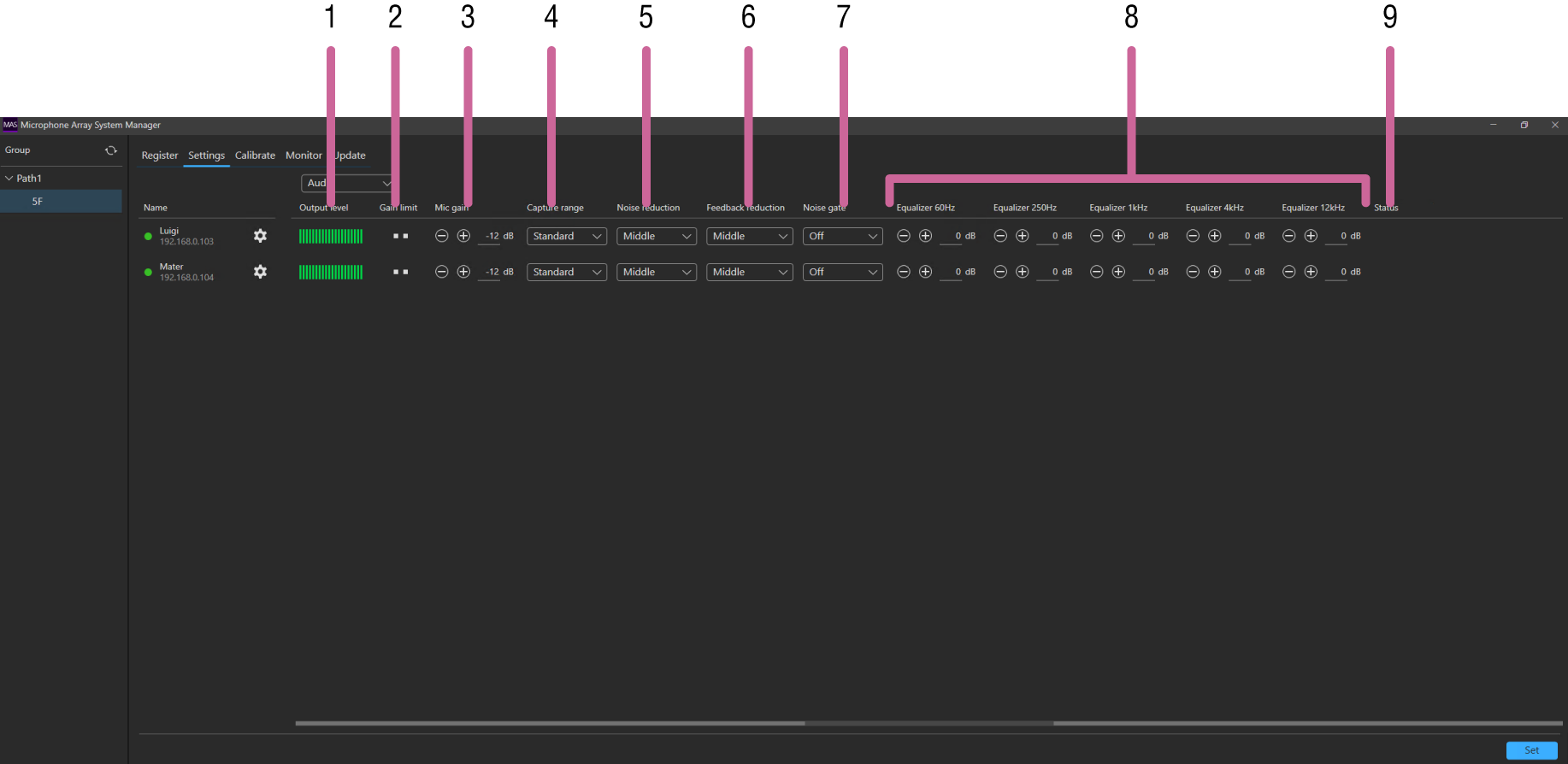This screenshot has height=764, width=1568.
Task: Open Mater Noise reduction dropdown
Action: (x=656, y=272)
